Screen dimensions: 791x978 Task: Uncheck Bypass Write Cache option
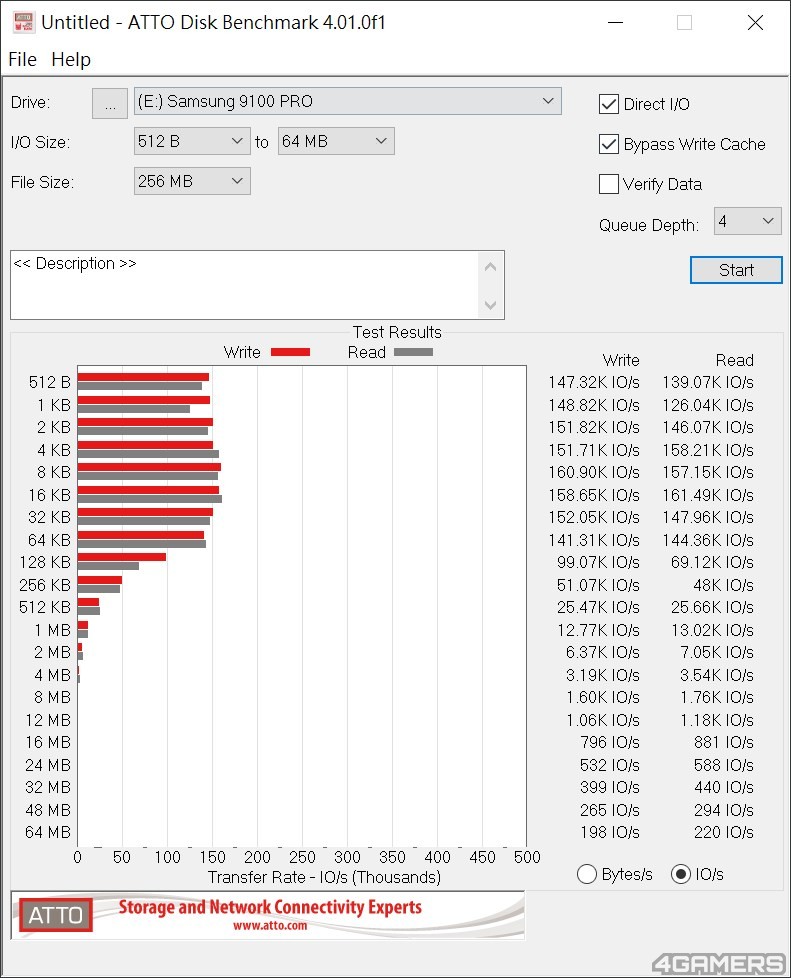[608, 144]
